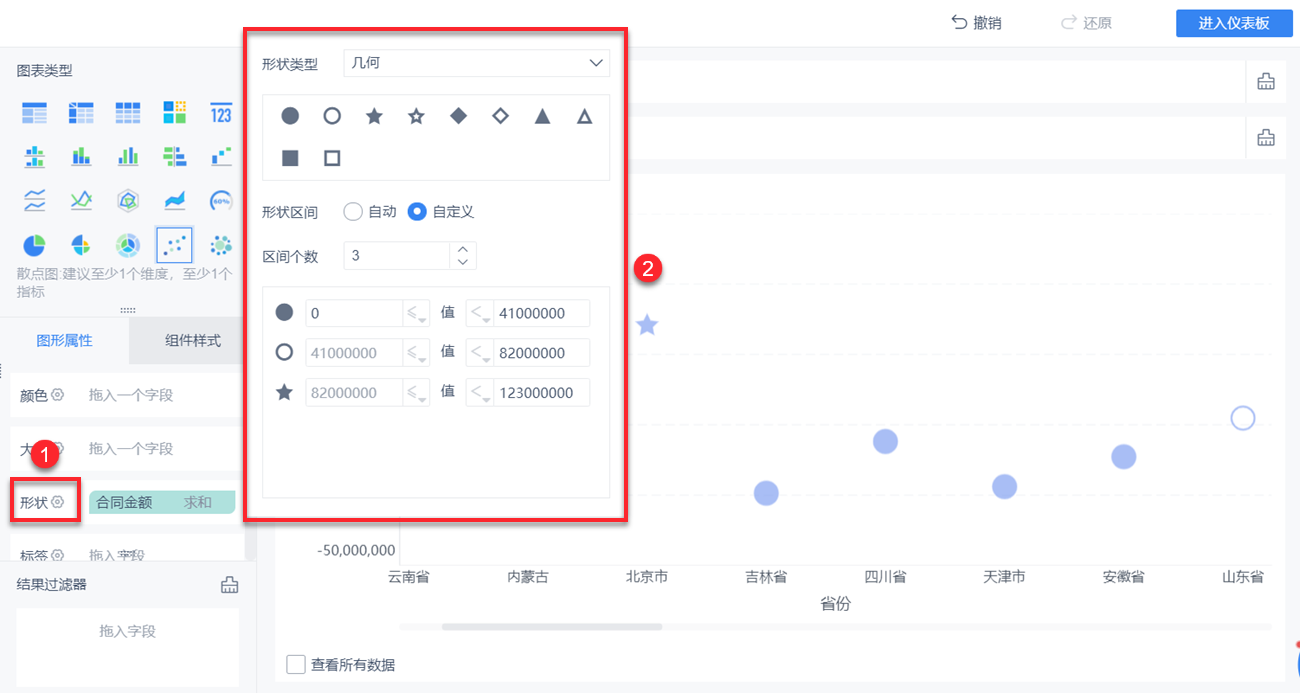Open the ≤ operator dropdown after value 0
Viewport: 1300px width, 693px height.
pyautogui.click(x=417, y=313)
